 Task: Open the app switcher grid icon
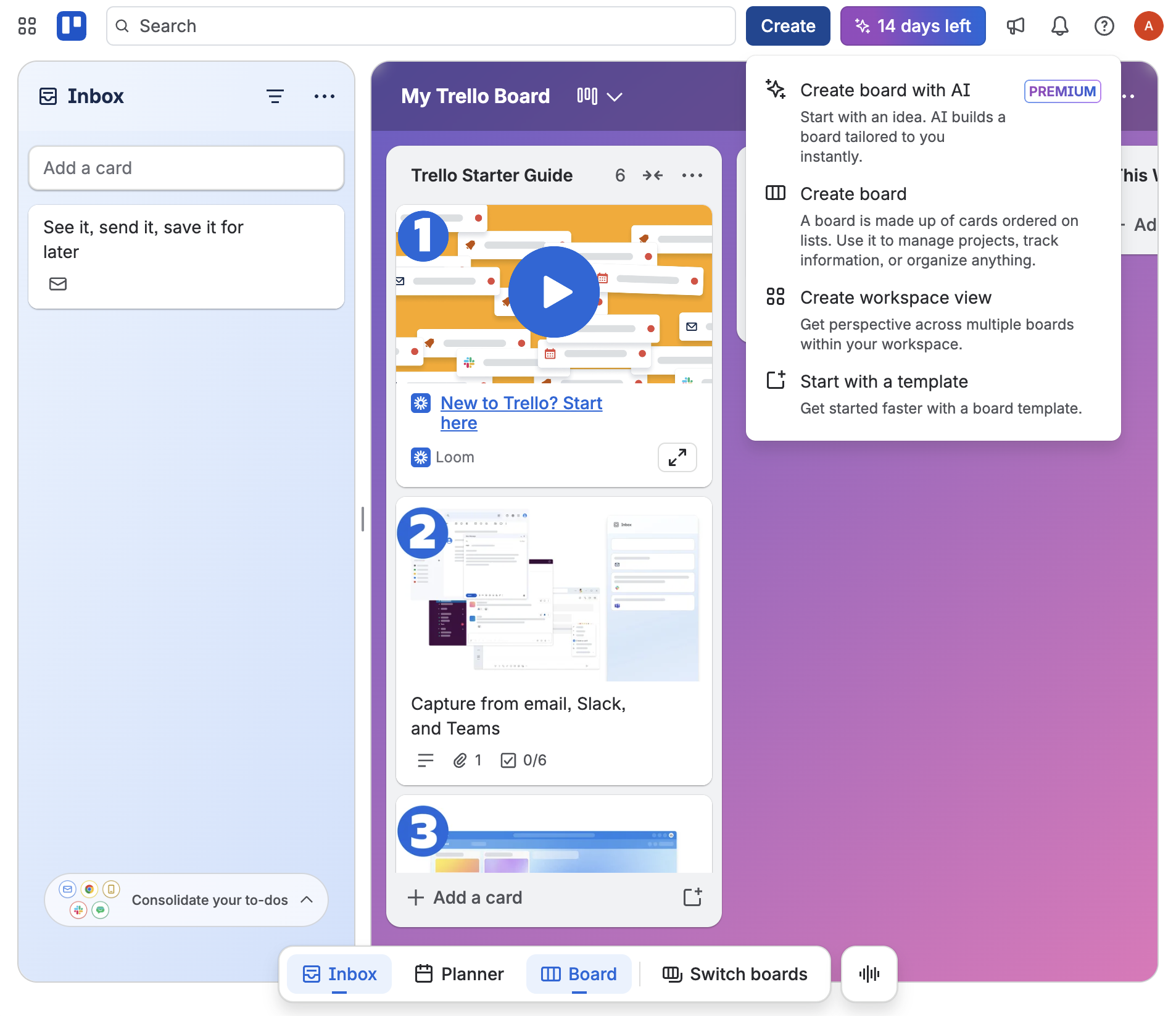pos(27,26)
